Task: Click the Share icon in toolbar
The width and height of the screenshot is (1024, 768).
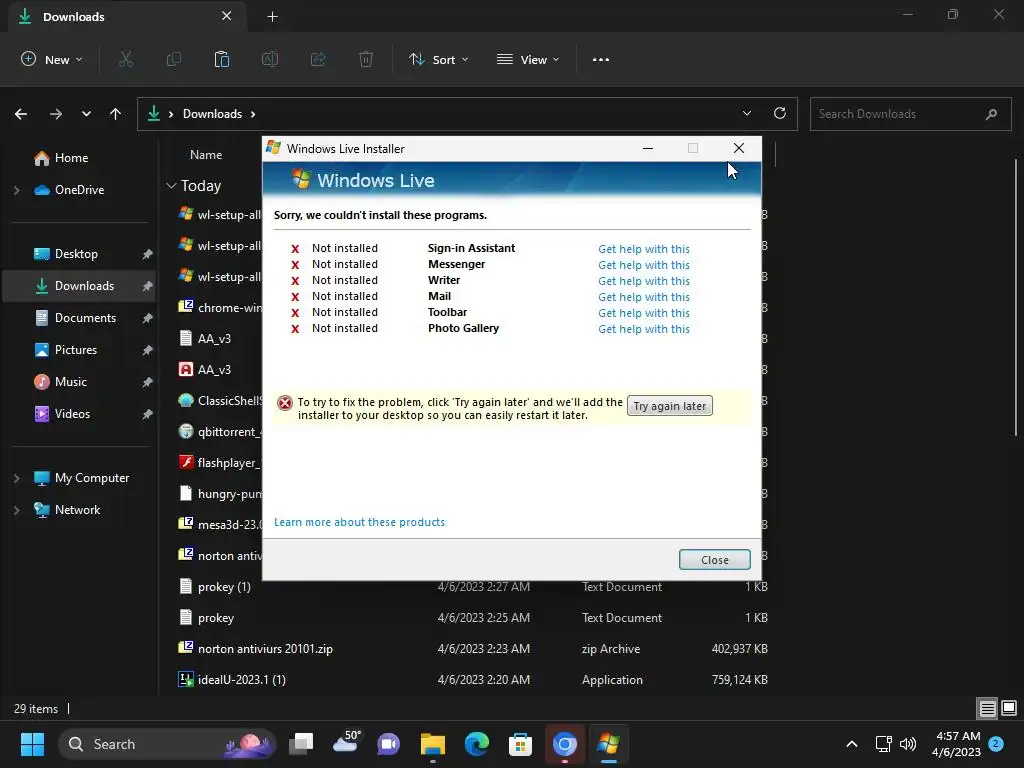Action: [318, 59]
